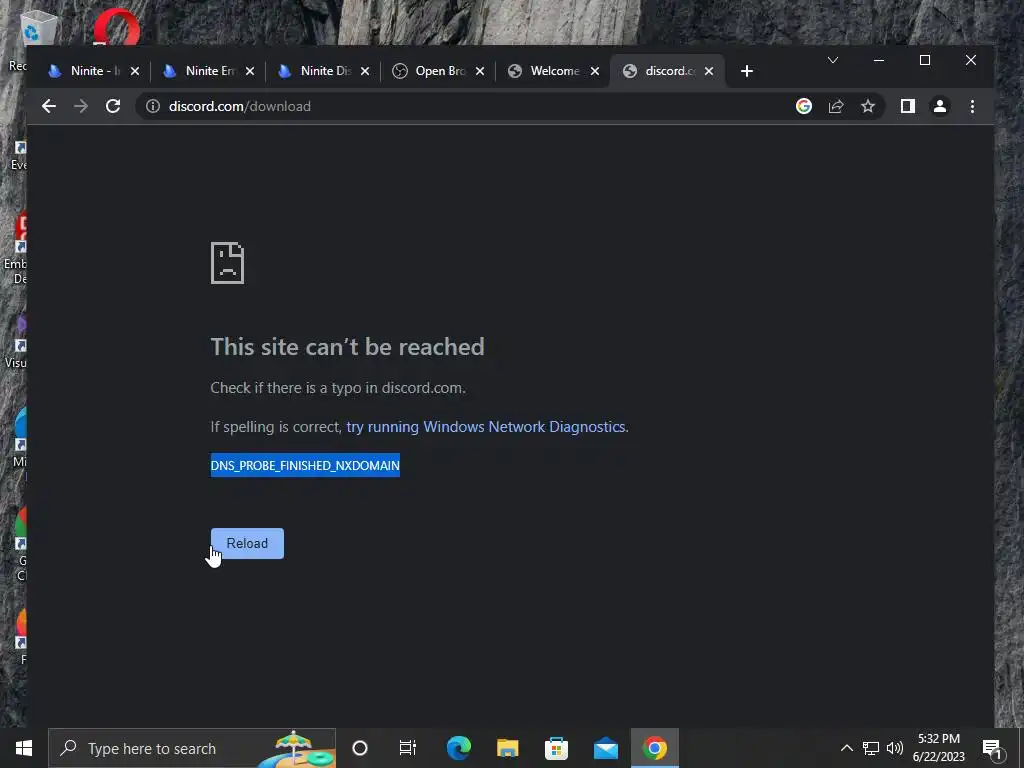Click 'Check if there is a typo' text

tap(338, 388)
